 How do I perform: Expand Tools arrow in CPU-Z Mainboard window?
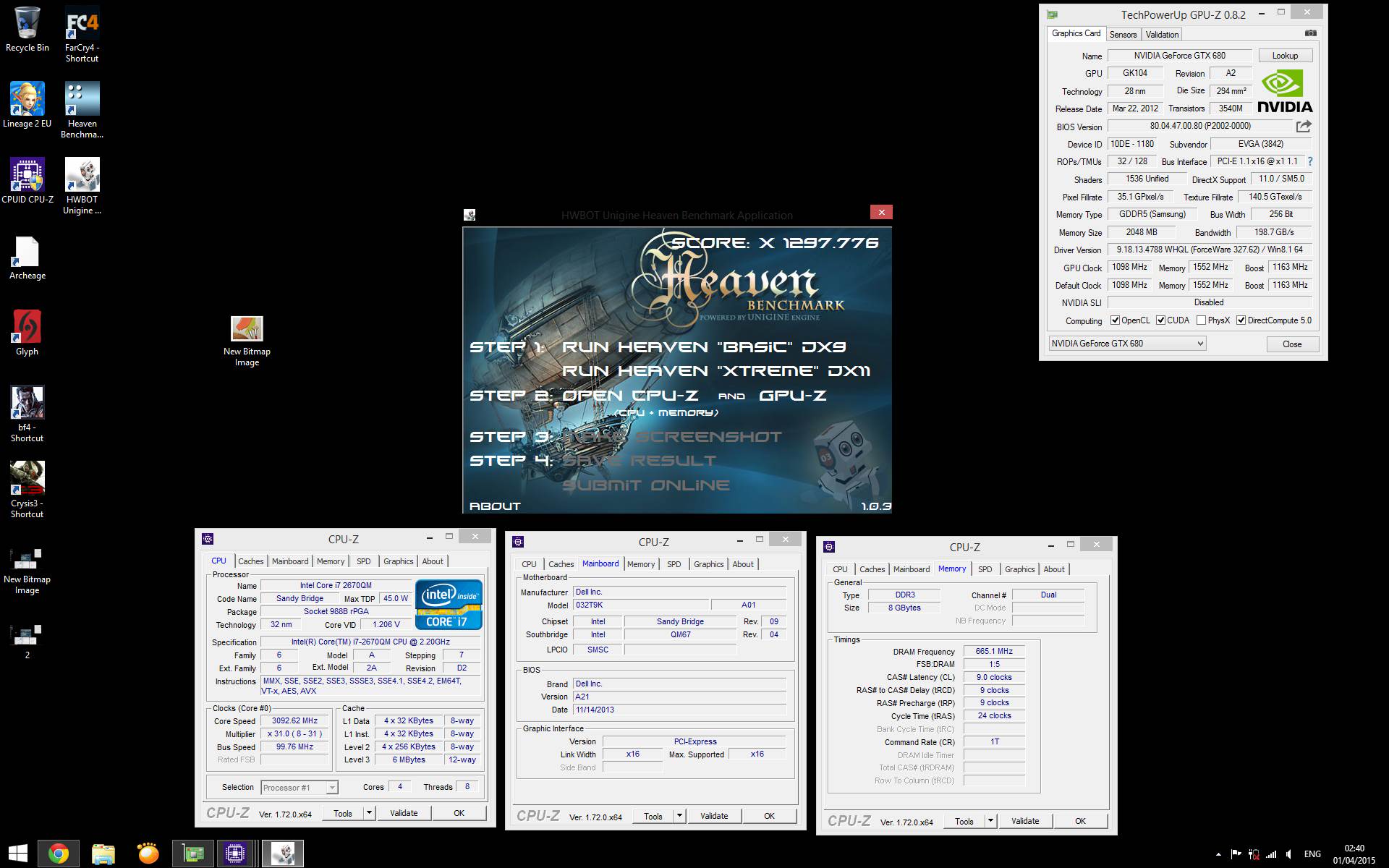pos(679,816)
